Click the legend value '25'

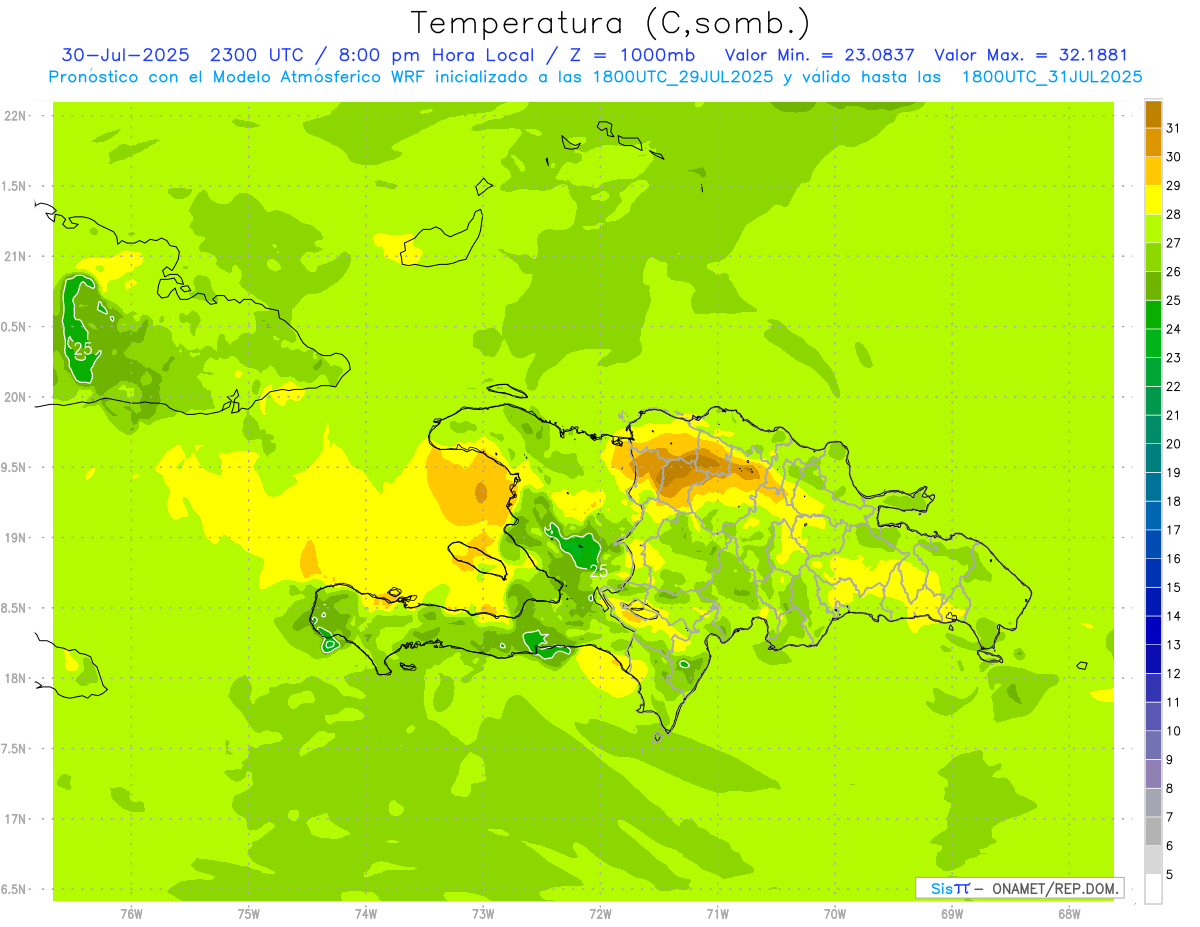pos(1173,300)
